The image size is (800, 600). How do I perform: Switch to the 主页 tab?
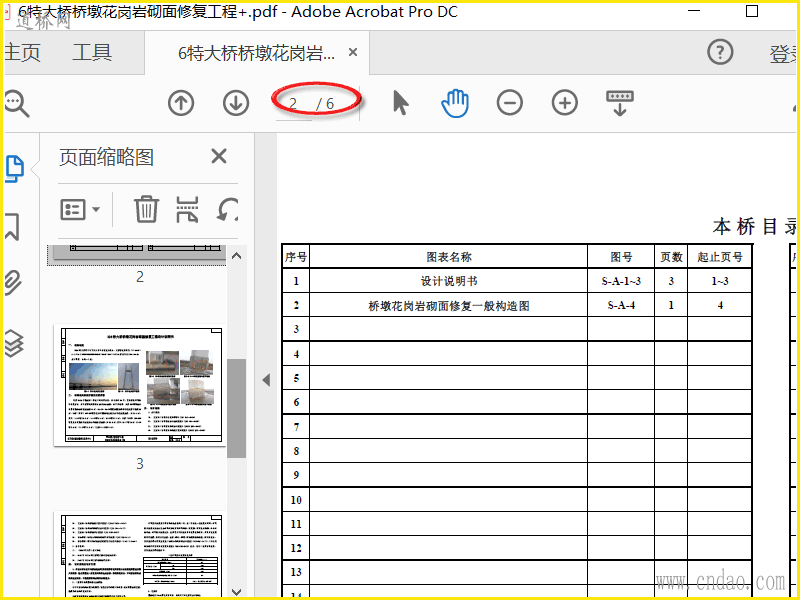tap(21, 52)
